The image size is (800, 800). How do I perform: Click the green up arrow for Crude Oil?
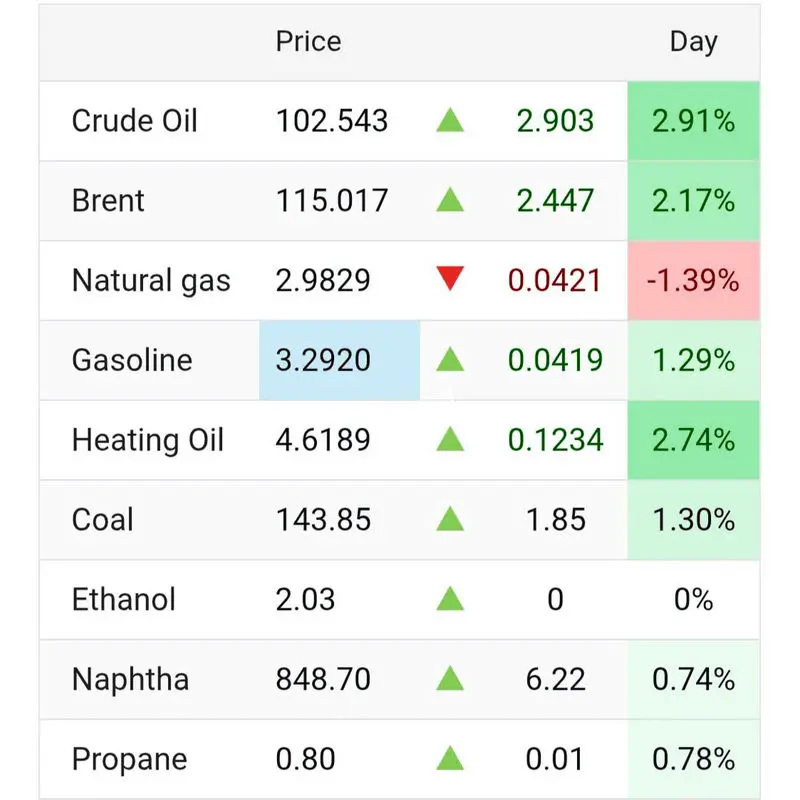[450, 121]
